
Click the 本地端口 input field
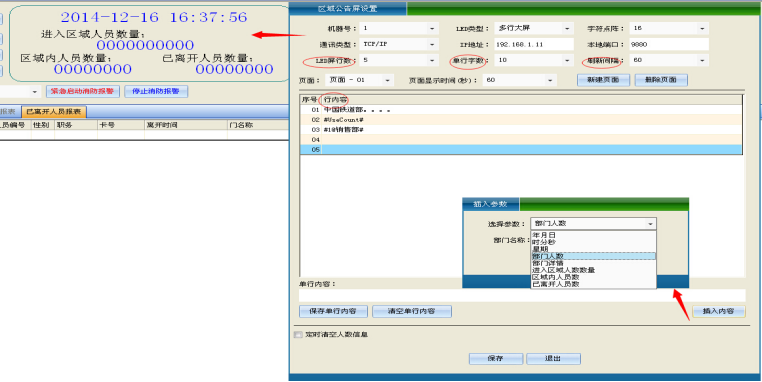[669, 44]
